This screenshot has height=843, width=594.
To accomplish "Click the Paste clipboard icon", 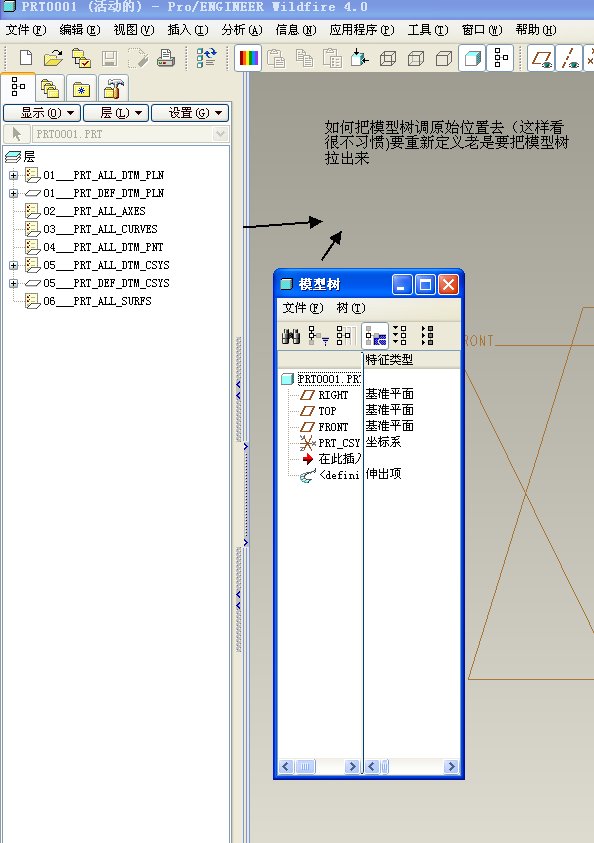I will tap(276, 58).
